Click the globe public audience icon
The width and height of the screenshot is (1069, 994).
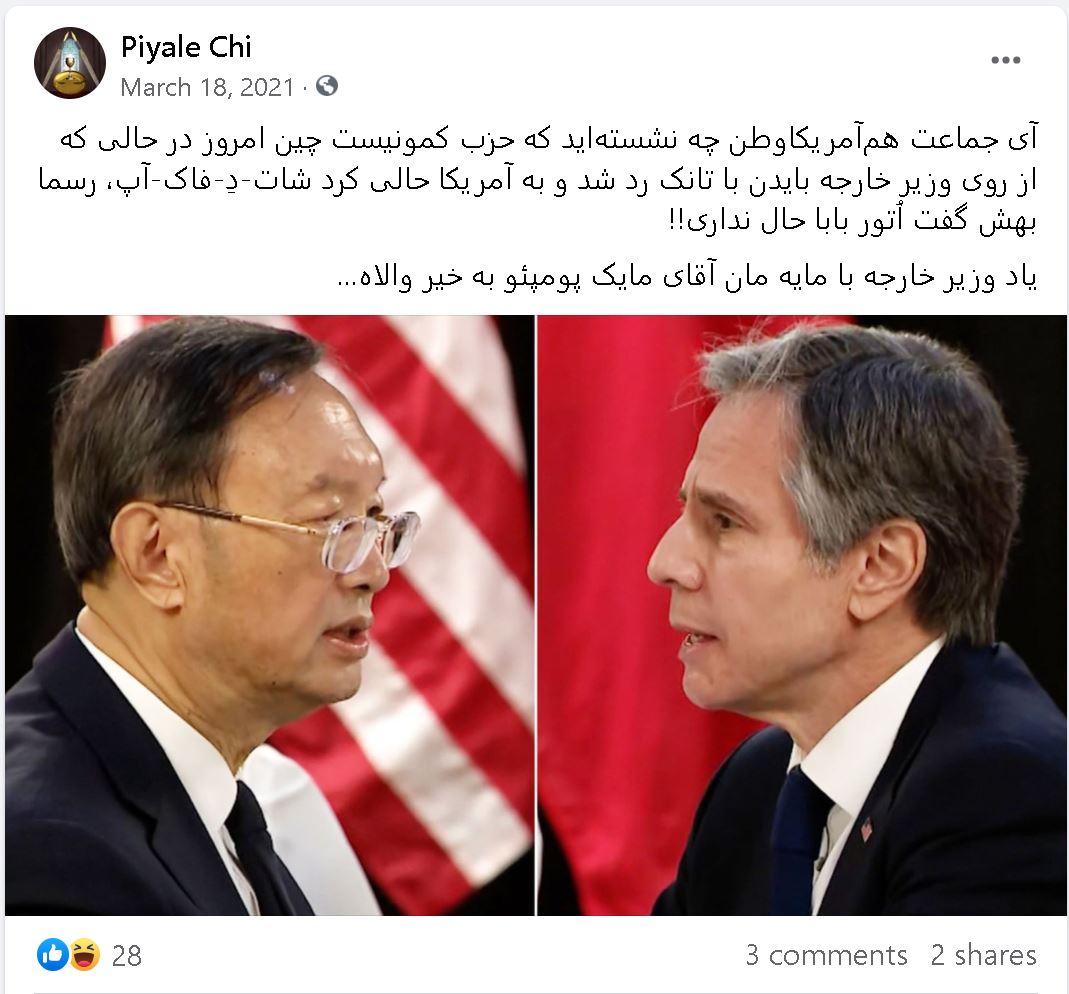coord(327,86)
